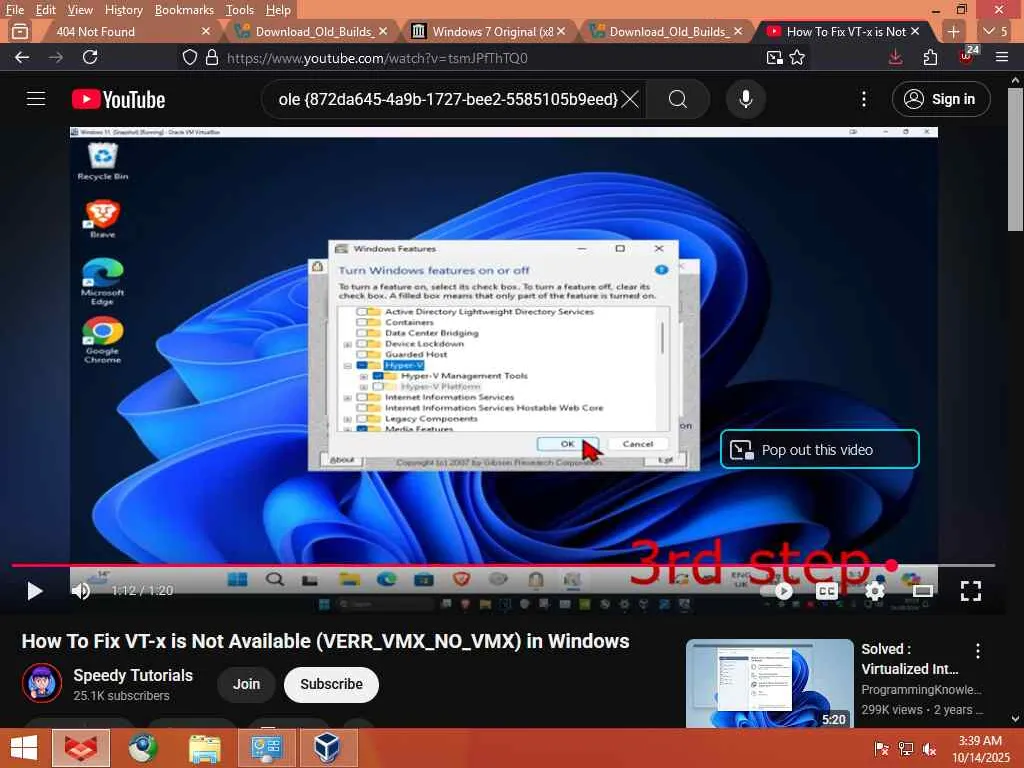Clear the YouTube search box text
The height and width of the screenshot is (768, 1024).
[630, 99]
